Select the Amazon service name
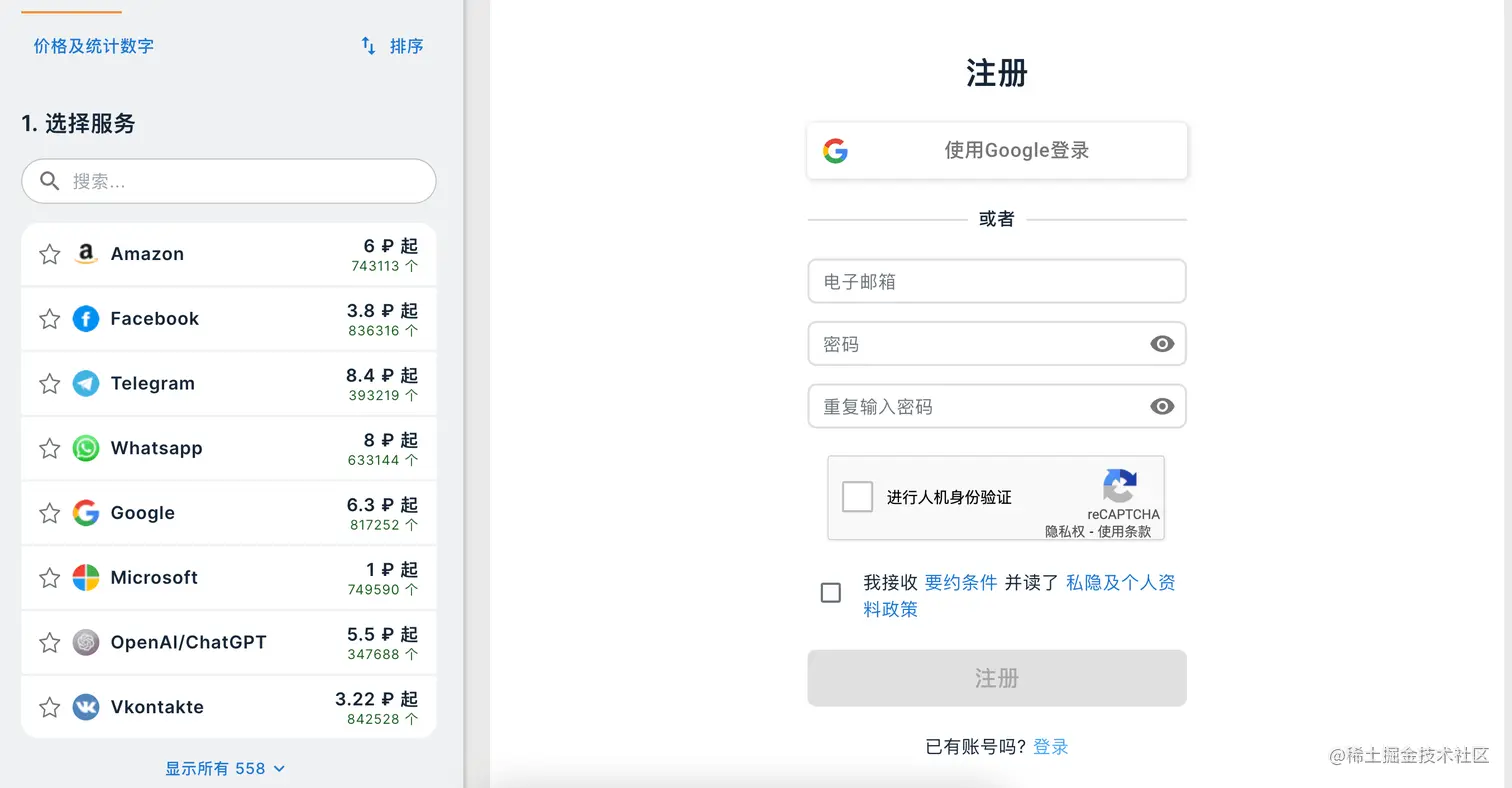Screen dimensions: 1512x788 coord(147,254)
